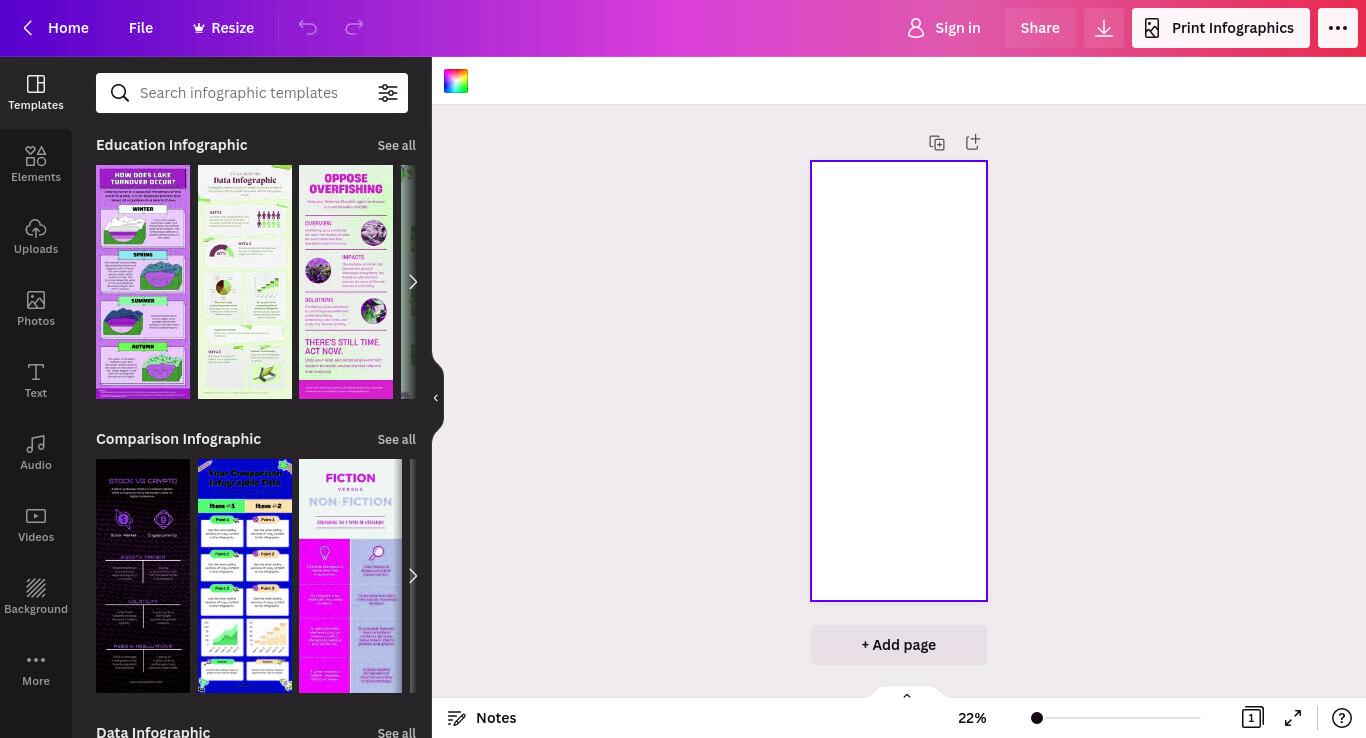Click the template search field

pos(253,93)
